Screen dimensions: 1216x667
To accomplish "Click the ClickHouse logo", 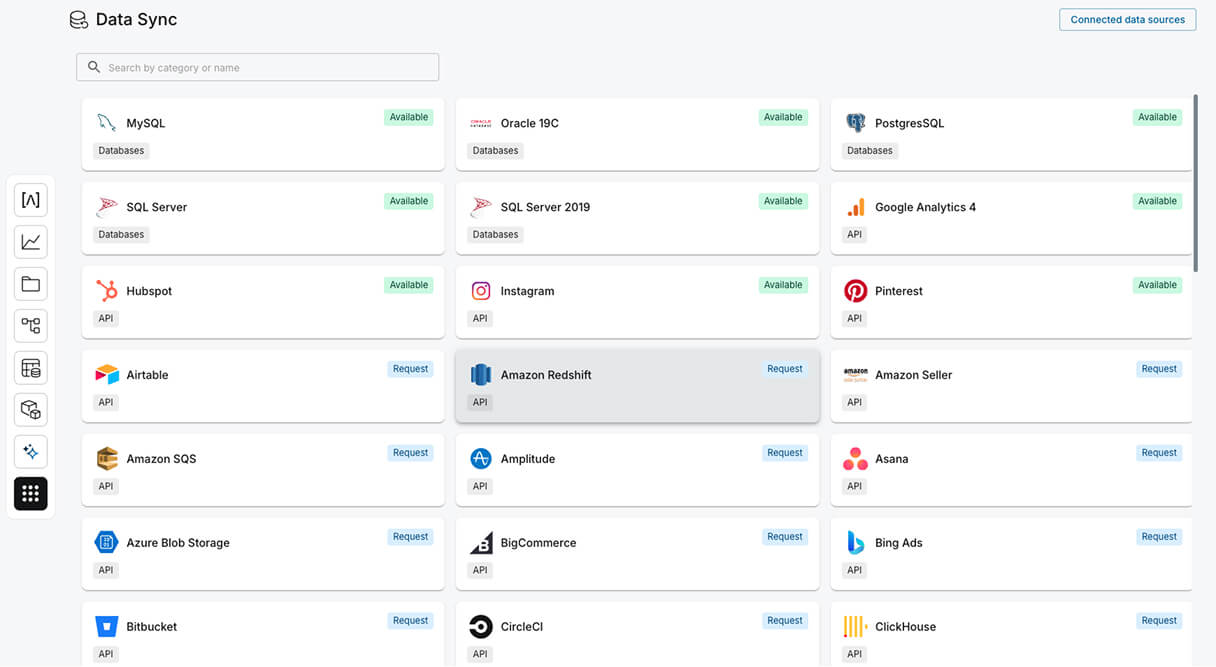I will point(855,627).
